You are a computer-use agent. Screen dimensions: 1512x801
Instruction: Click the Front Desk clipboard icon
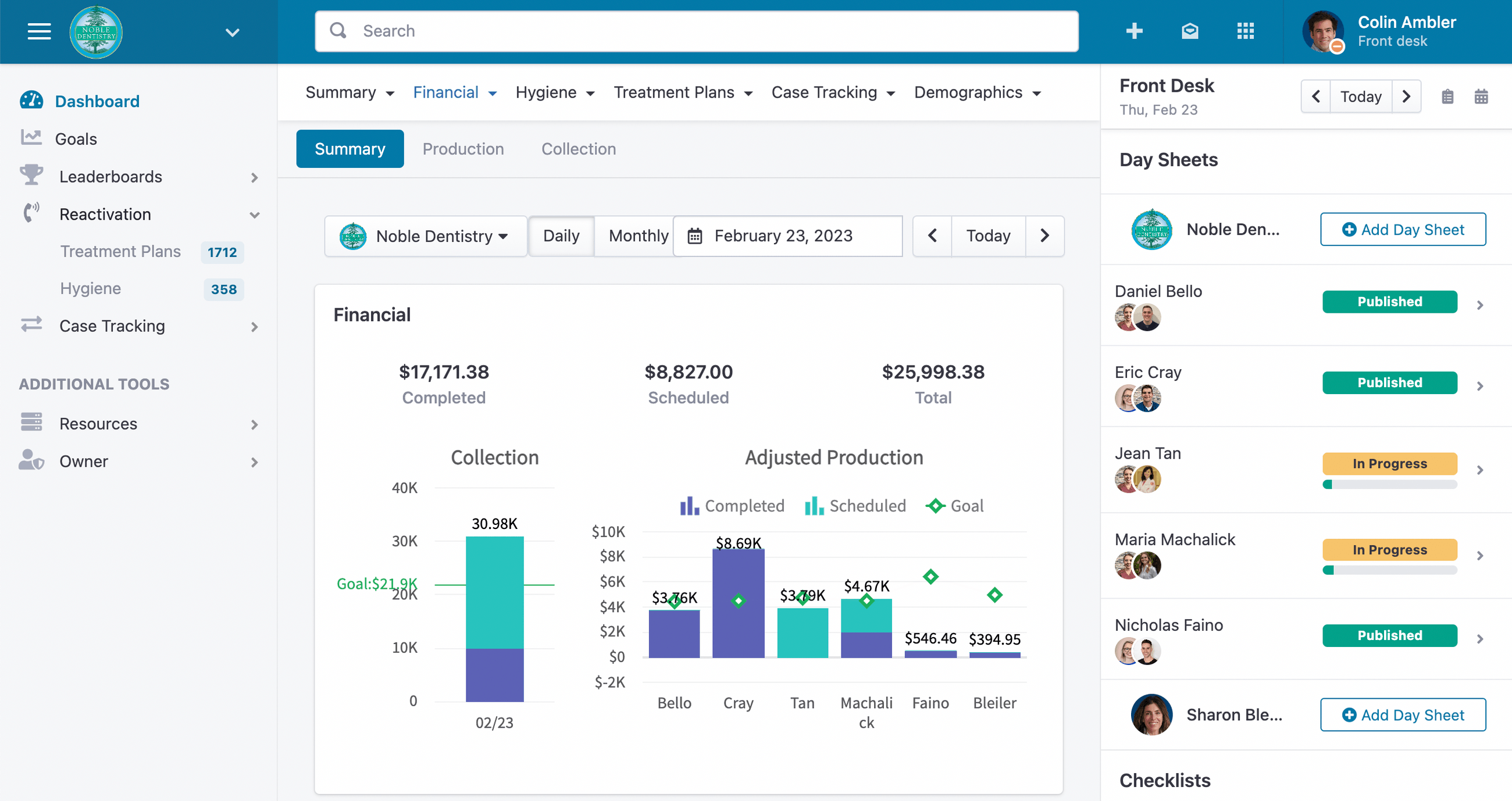click(1447, 96)
